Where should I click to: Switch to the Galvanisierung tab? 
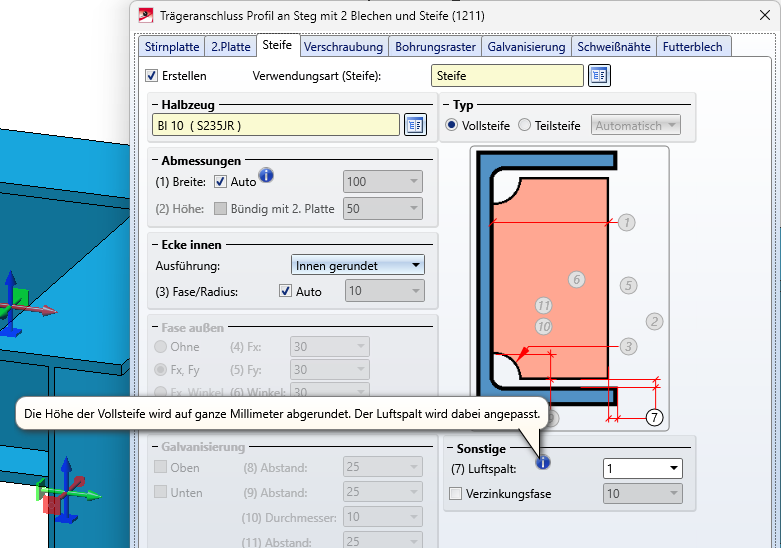pyautogui.click(x=526, y=46)
